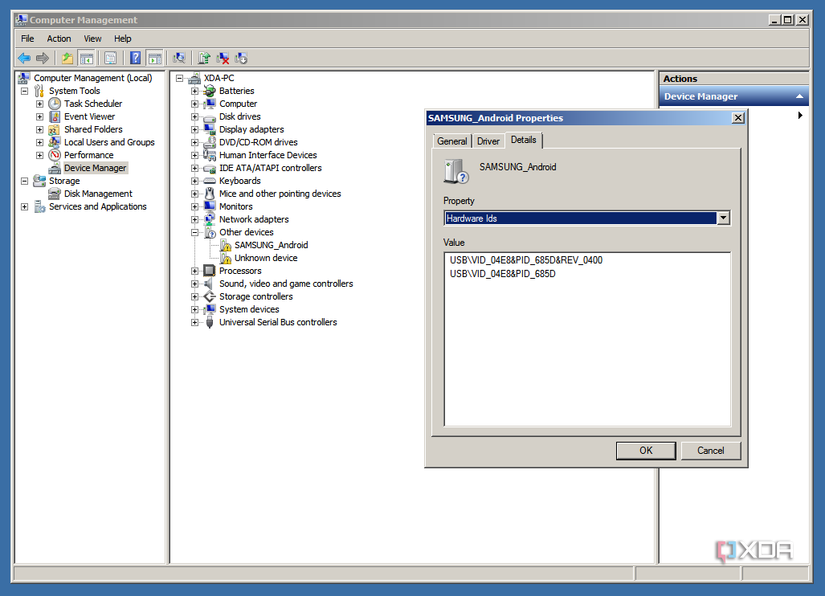The image size is (825, 596).
Task: Toggle Show/Hide Action Pane toolbar button
Action: 155,58
